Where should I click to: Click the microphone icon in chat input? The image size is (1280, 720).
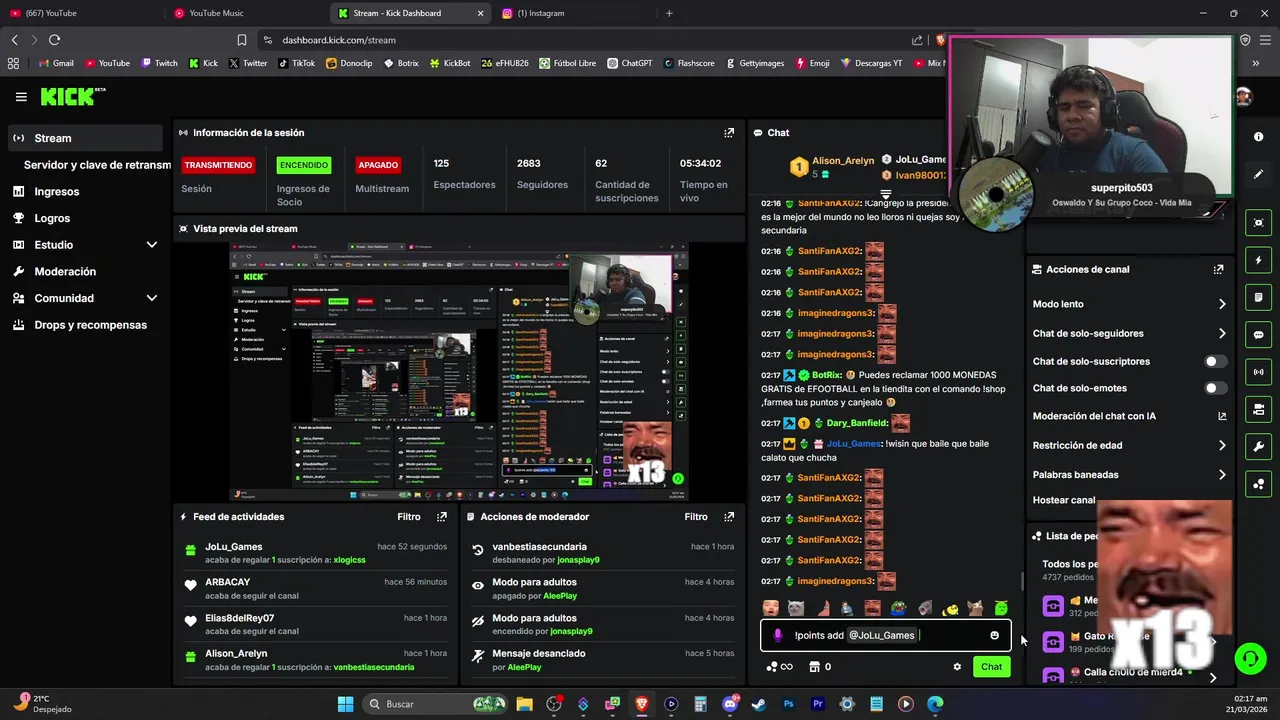pyautogui.click(x=777, y=635)
